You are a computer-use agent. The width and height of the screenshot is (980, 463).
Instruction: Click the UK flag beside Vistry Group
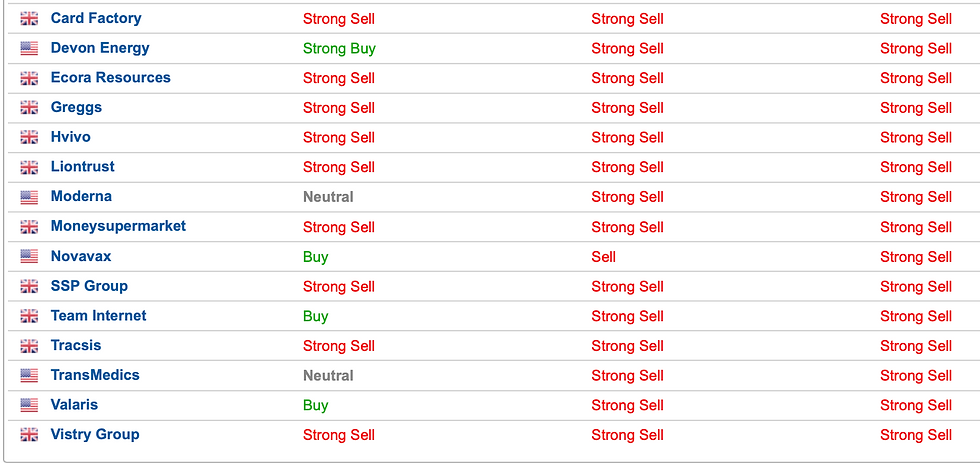[29, 436]
